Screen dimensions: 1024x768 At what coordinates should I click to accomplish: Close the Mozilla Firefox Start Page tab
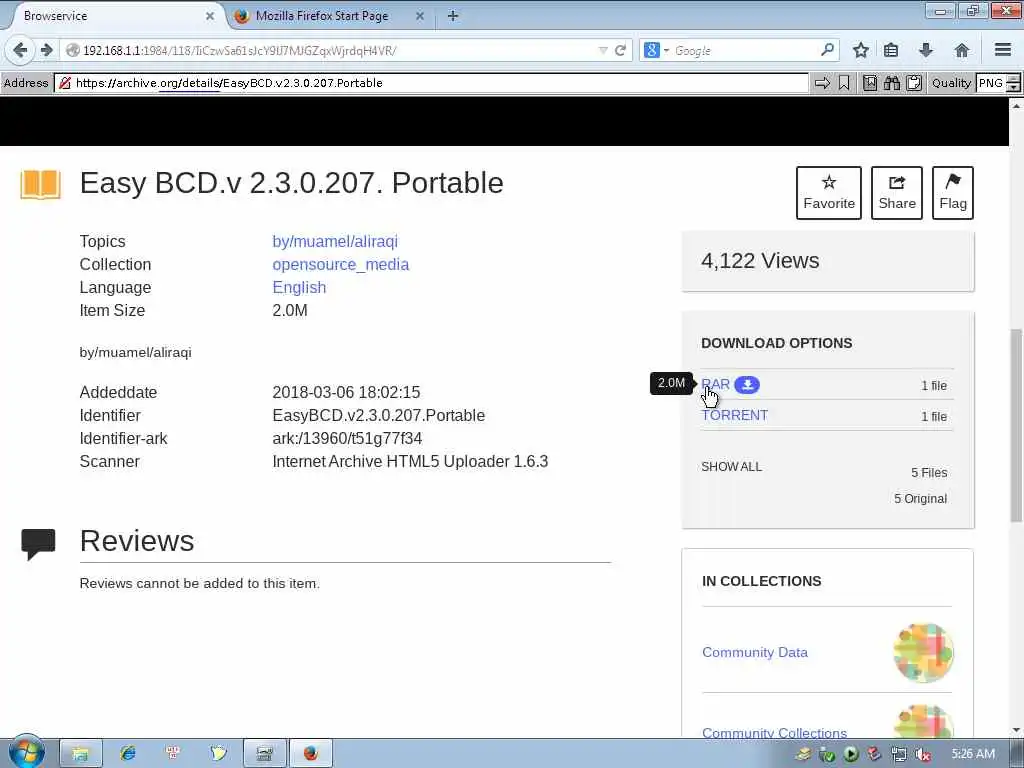coord(420,16)
